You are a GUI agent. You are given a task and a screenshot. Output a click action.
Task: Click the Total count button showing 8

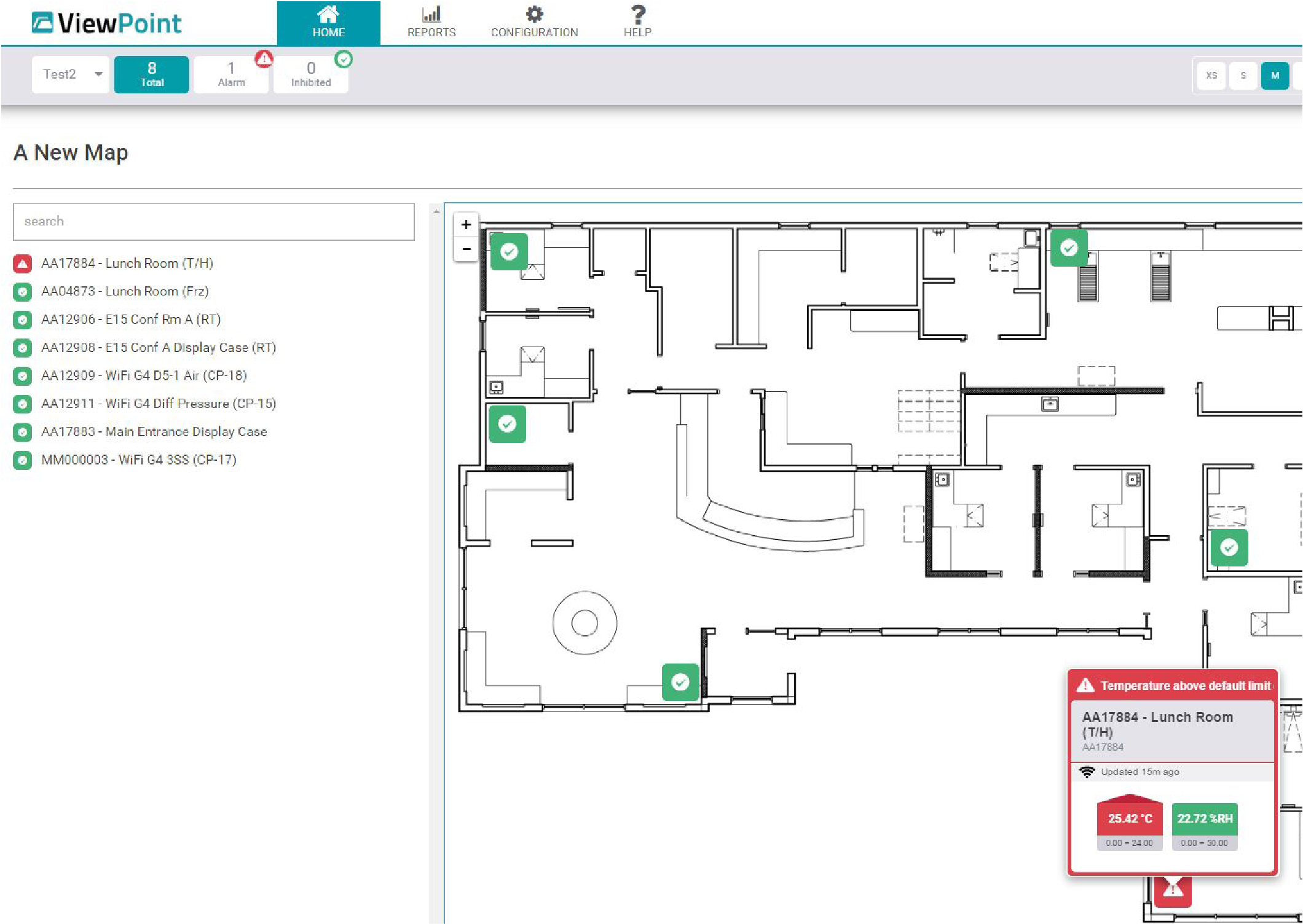[x=151, y=74]
